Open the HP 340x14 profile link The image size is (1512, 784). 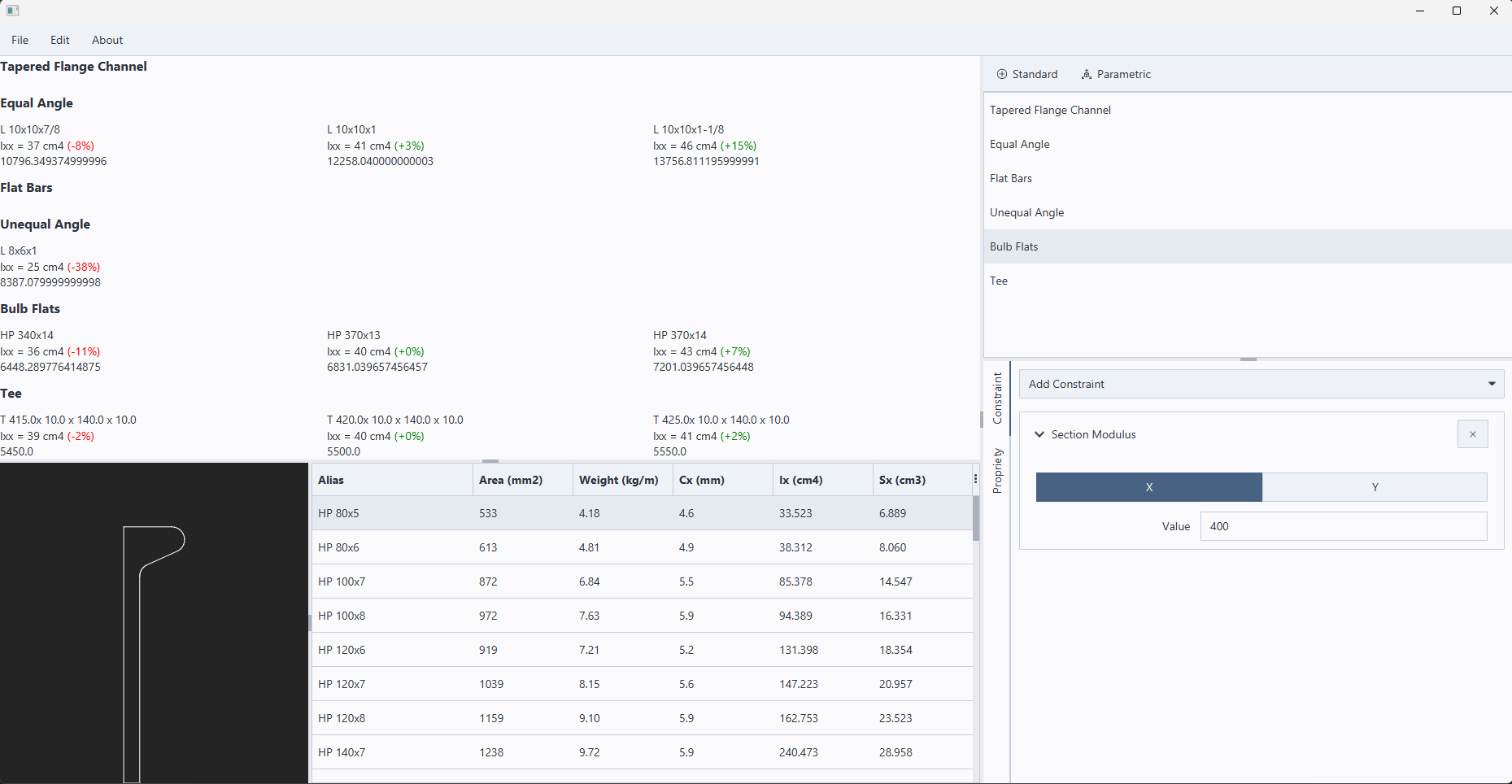point(27,334)
